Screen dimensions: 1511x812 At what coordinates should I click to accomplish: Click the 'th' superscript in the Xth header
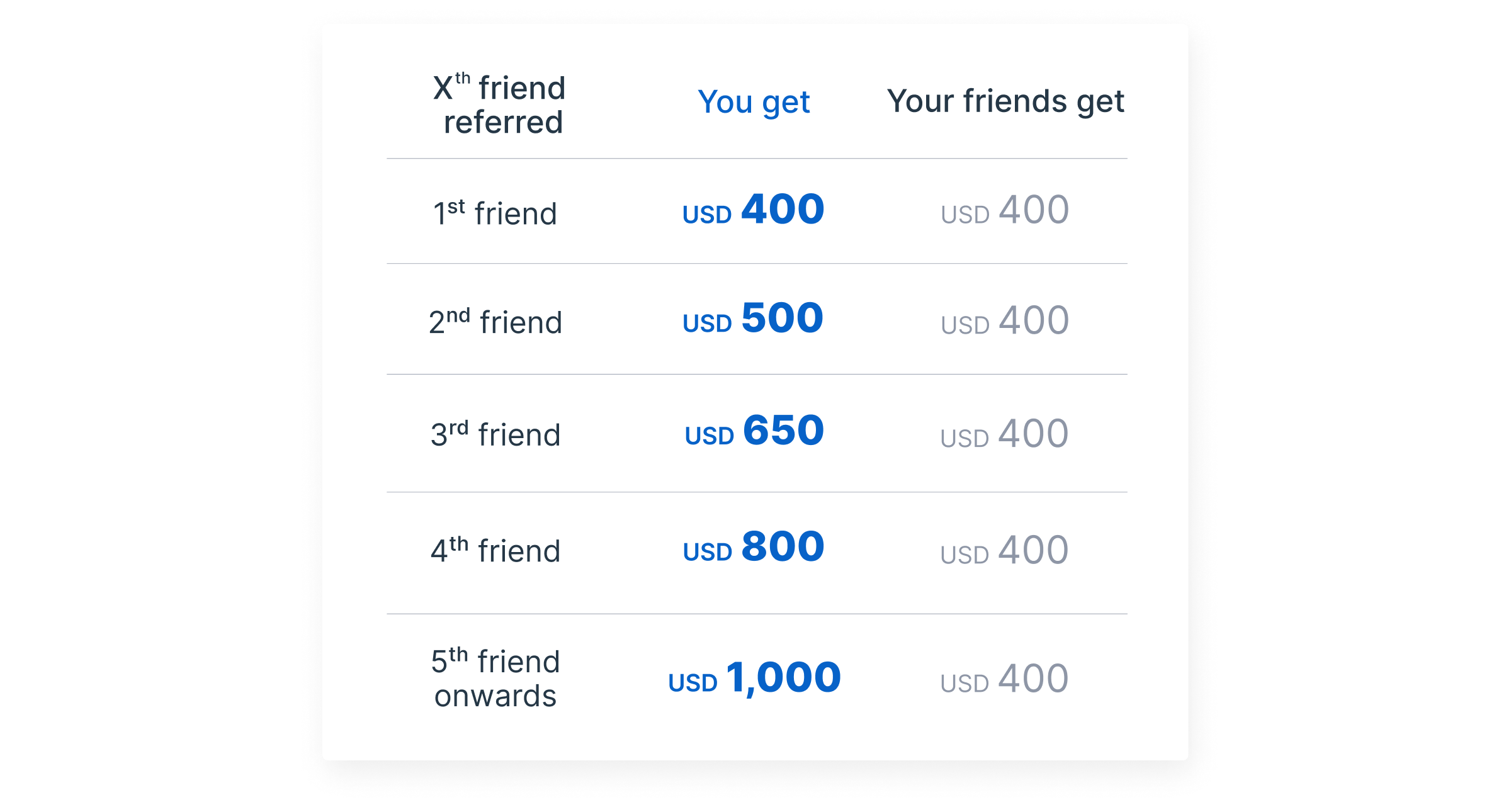click(x=463, y=79)
